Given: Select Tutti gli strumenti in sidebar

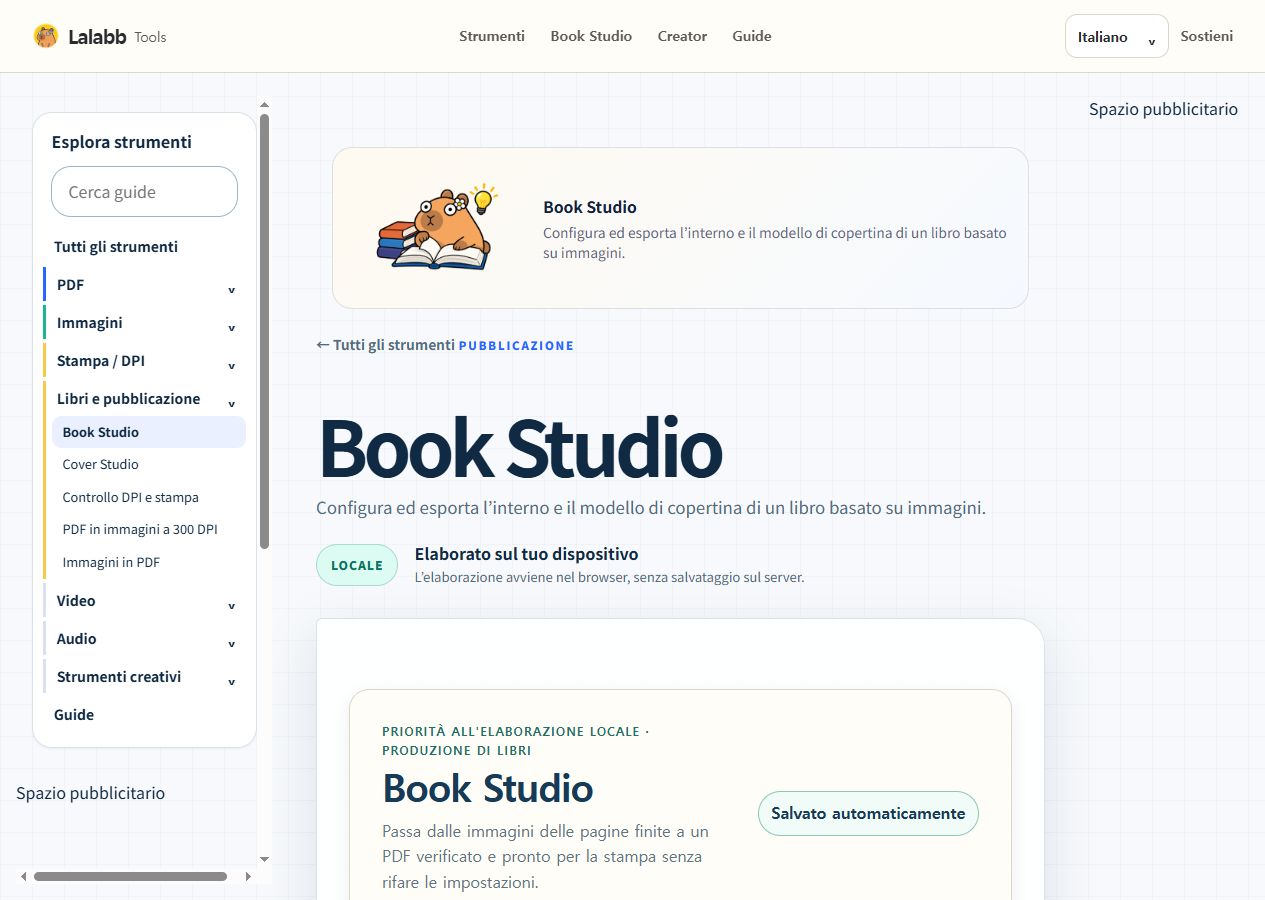Looking at the screenshot, I should (116, 246).
